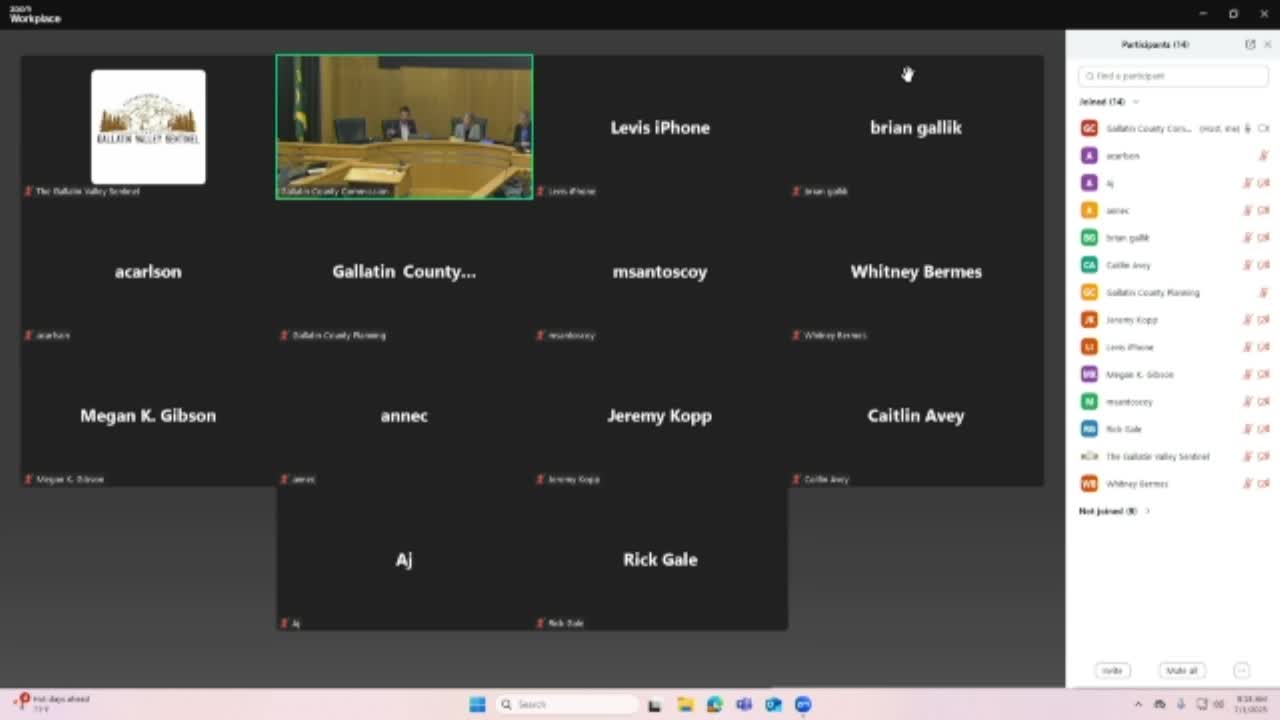Open the Zoom app in the taskbar
The width and height of the screenshot is (1280, 720).
803,705
